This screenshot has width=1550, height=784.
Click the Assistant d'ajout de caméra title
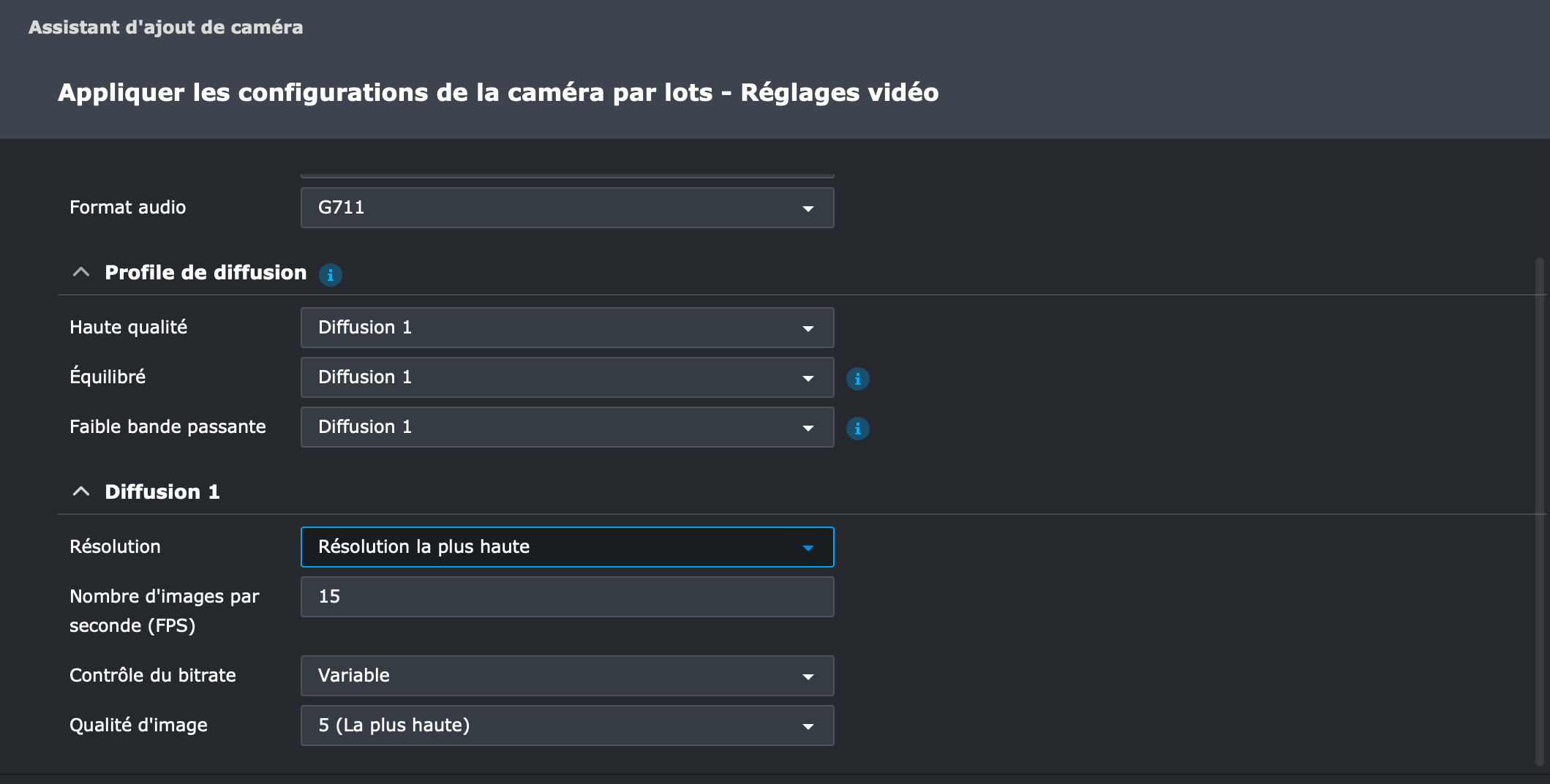pyautogui.click(x=165, y=27)
